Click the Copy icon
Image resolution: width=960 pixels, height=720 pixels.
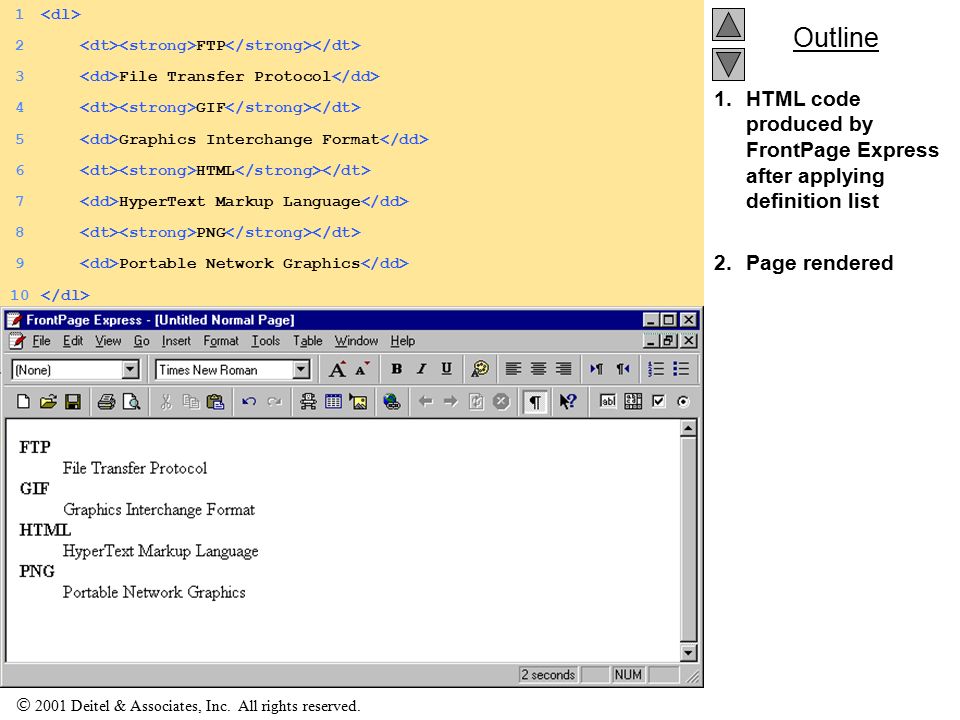click(191, 402)
